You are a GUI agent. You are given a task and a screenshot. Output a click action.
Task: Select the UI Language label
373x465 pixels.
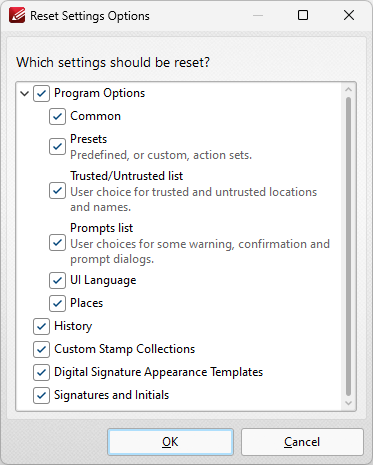[103, 280]
